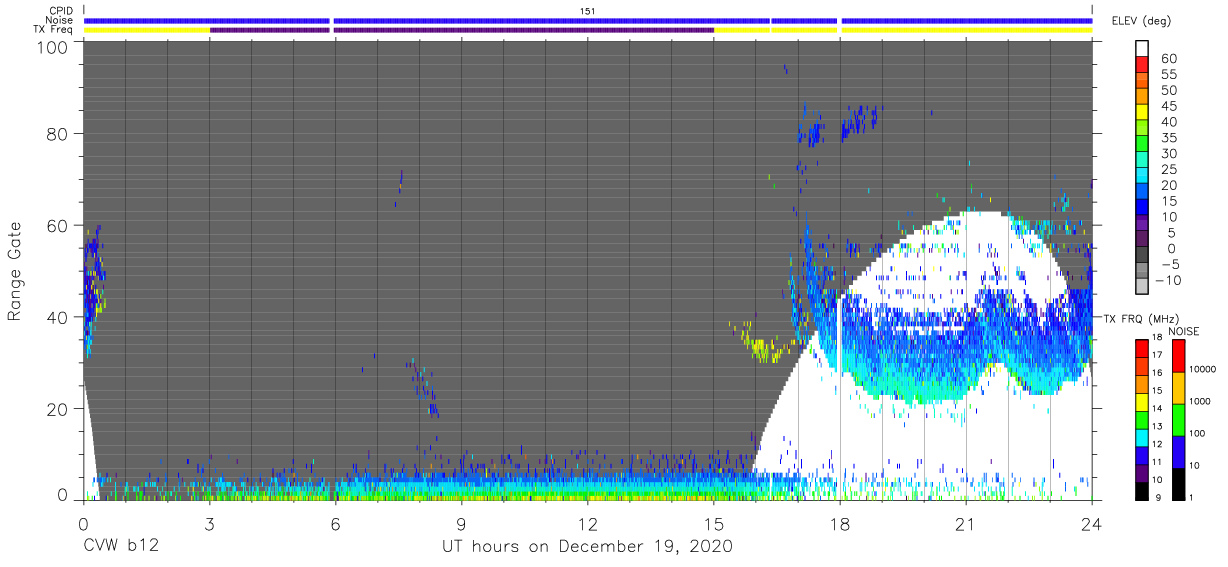The image size is (1228, 567).
Task: Click the NOISE legend title
Action: point(1183,331)
